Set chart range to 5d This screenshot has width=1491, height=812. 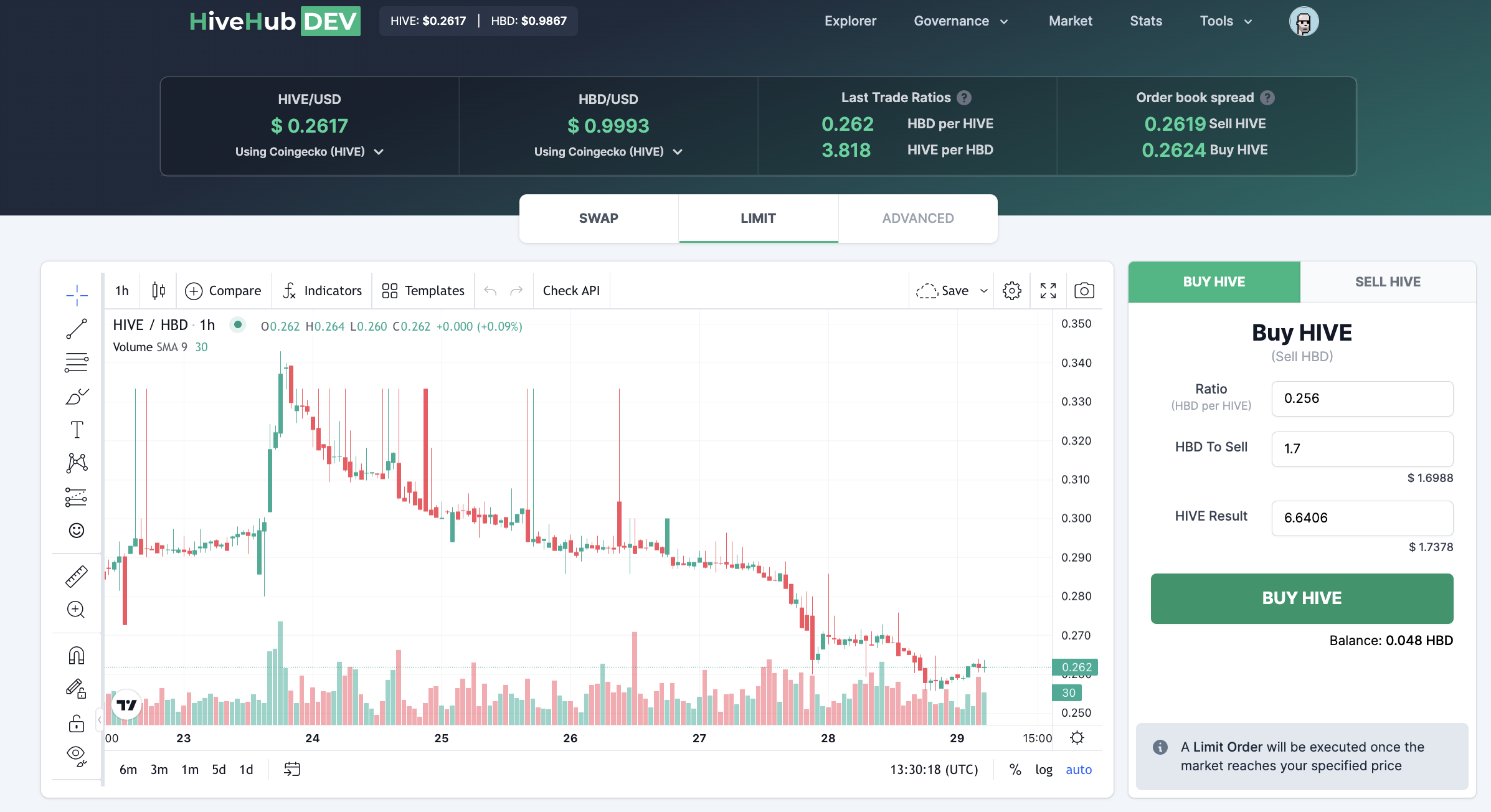click(219, 770)
